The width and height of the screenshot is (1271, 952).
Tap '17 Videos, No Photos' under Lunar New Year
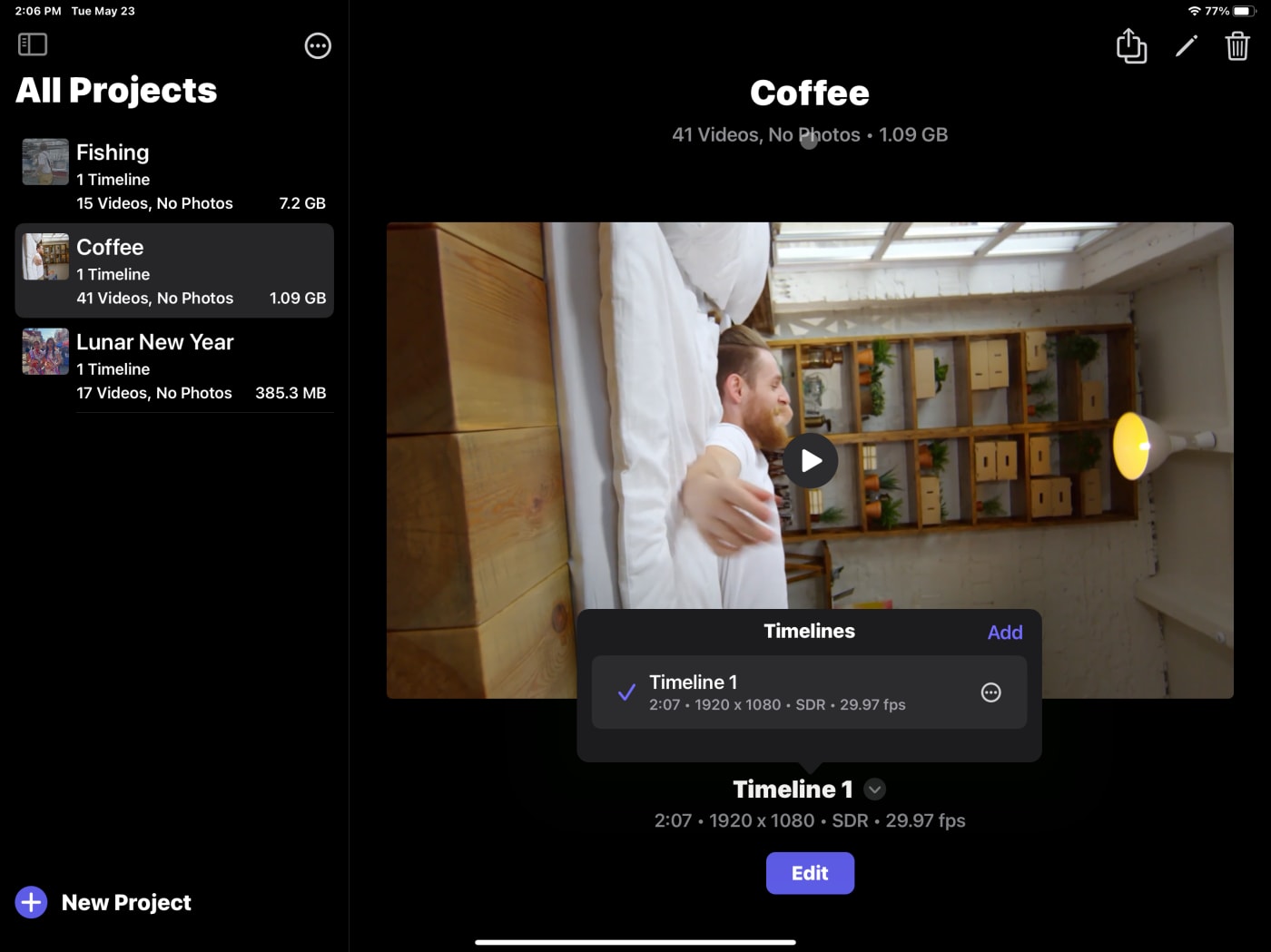coord(154,393)
